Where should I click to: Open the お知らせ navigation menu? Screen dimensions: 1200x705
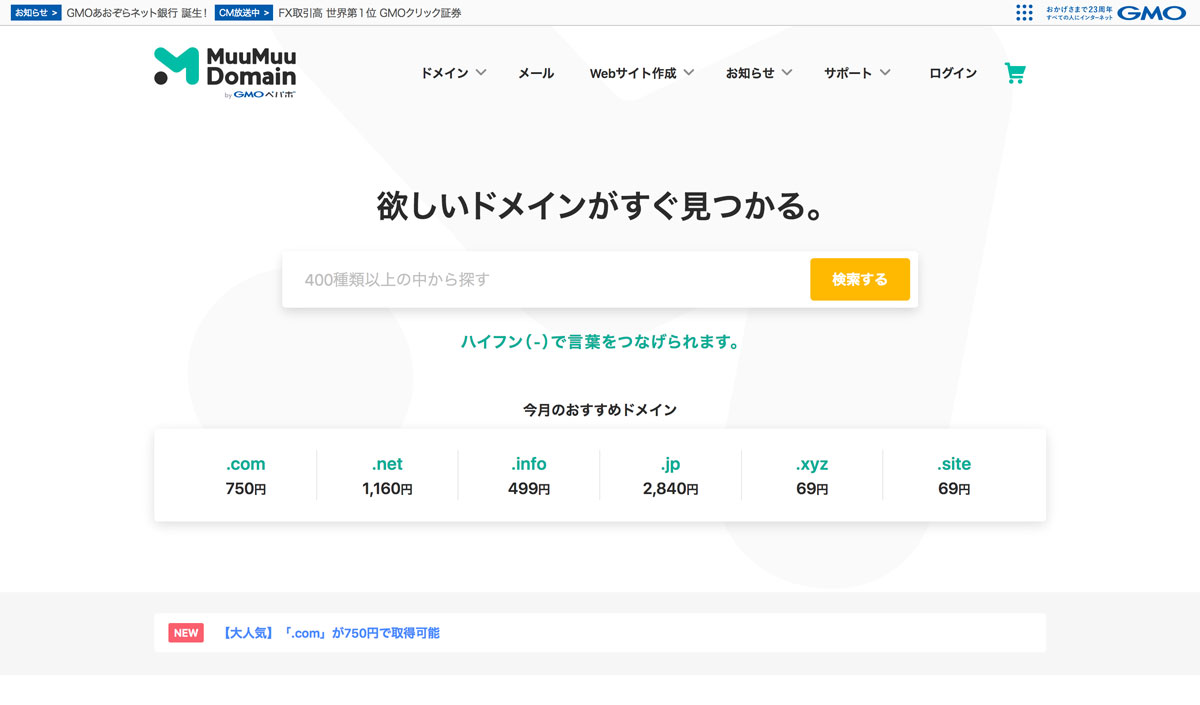750,73
